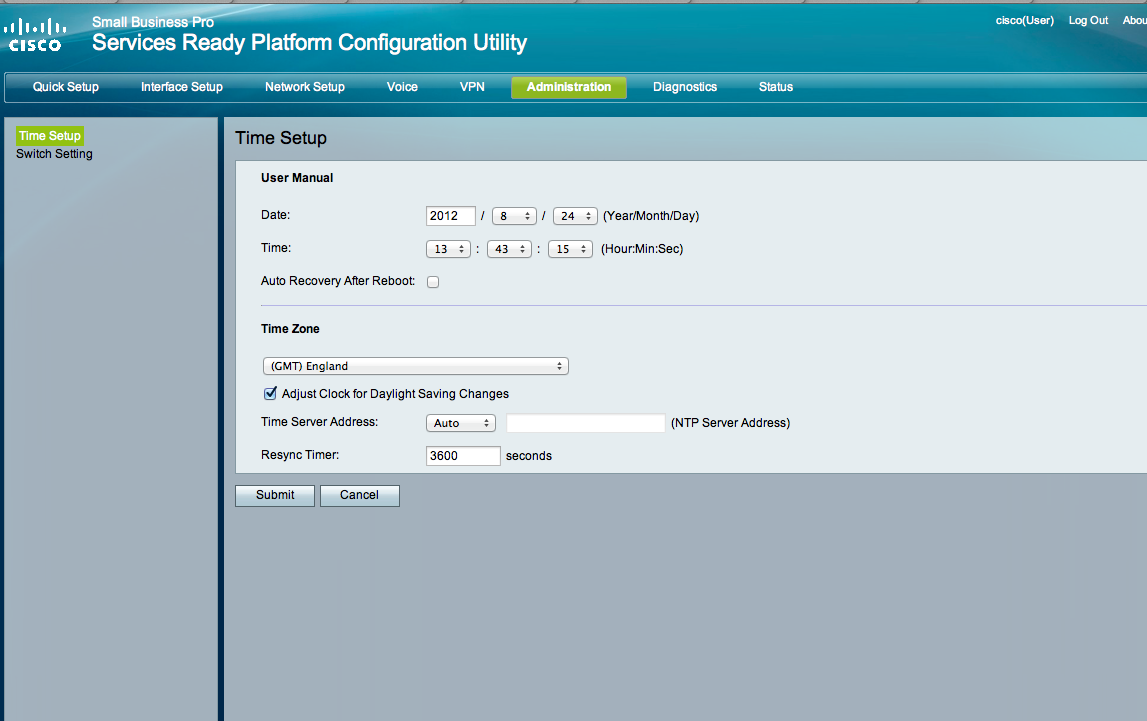Go to the Voice tab
Viewport: 1147px width, 721px height.
pos(402,87)
